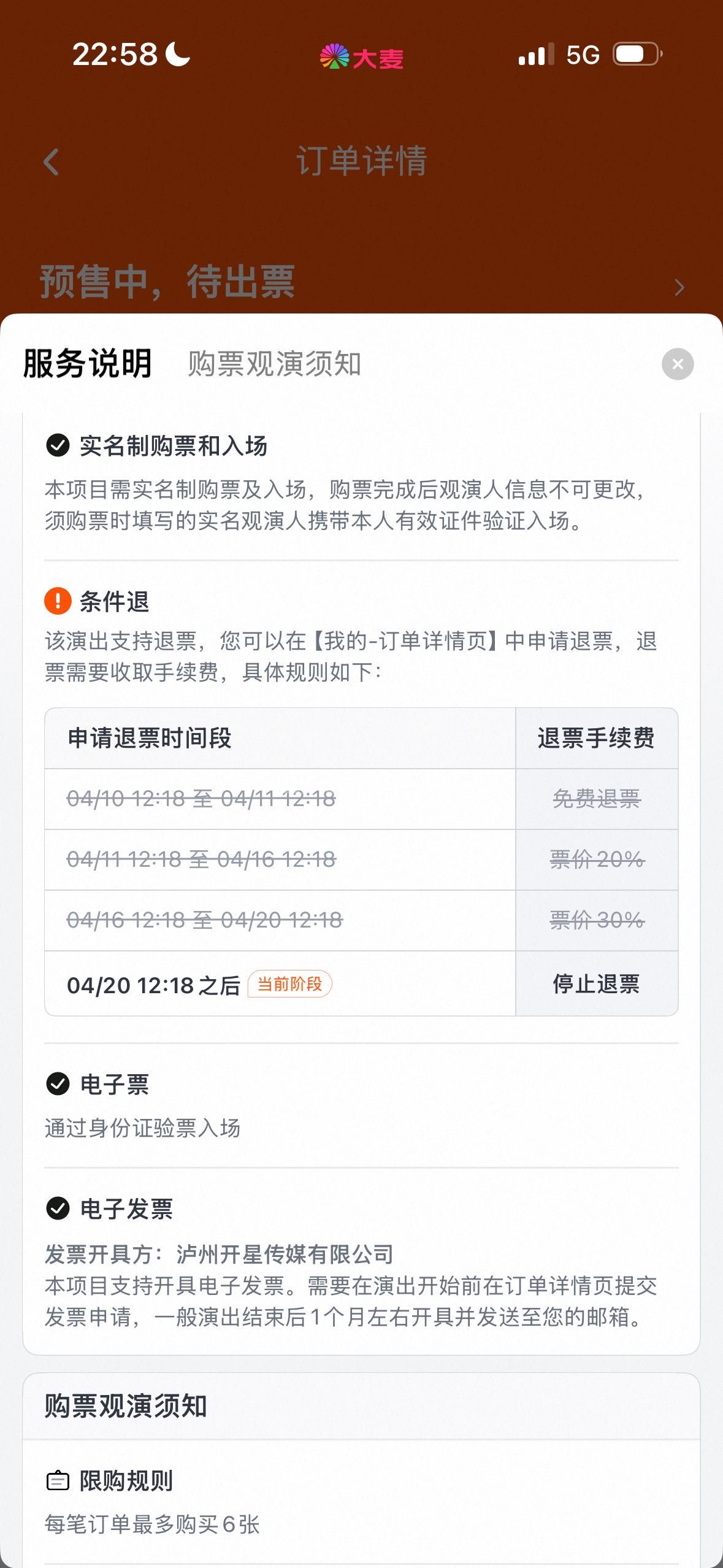
Task: Tap the 04/20 12:18 之后 refund row
Action: (x=153, y=985)
